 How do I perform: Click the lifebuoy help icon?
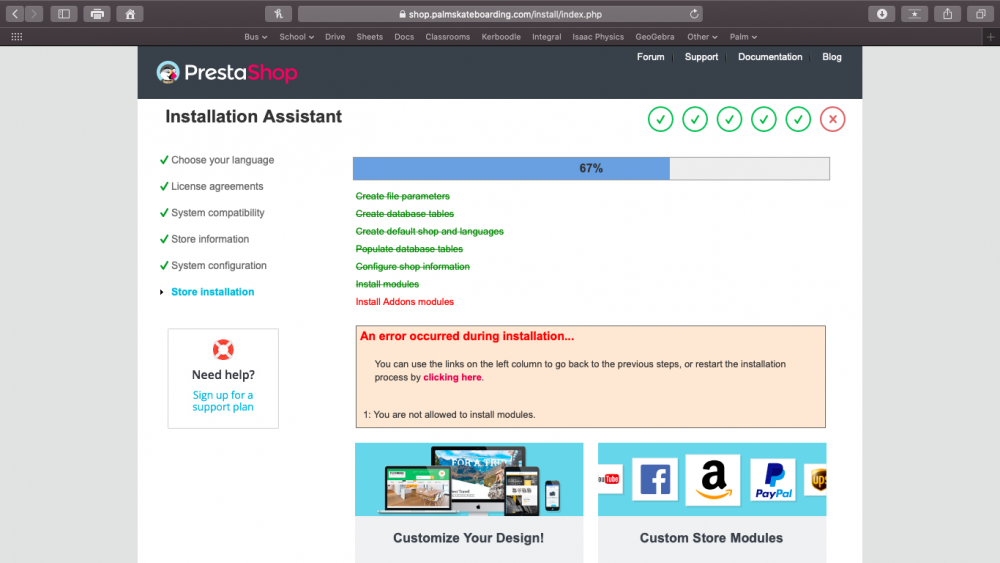pos(223,349)
